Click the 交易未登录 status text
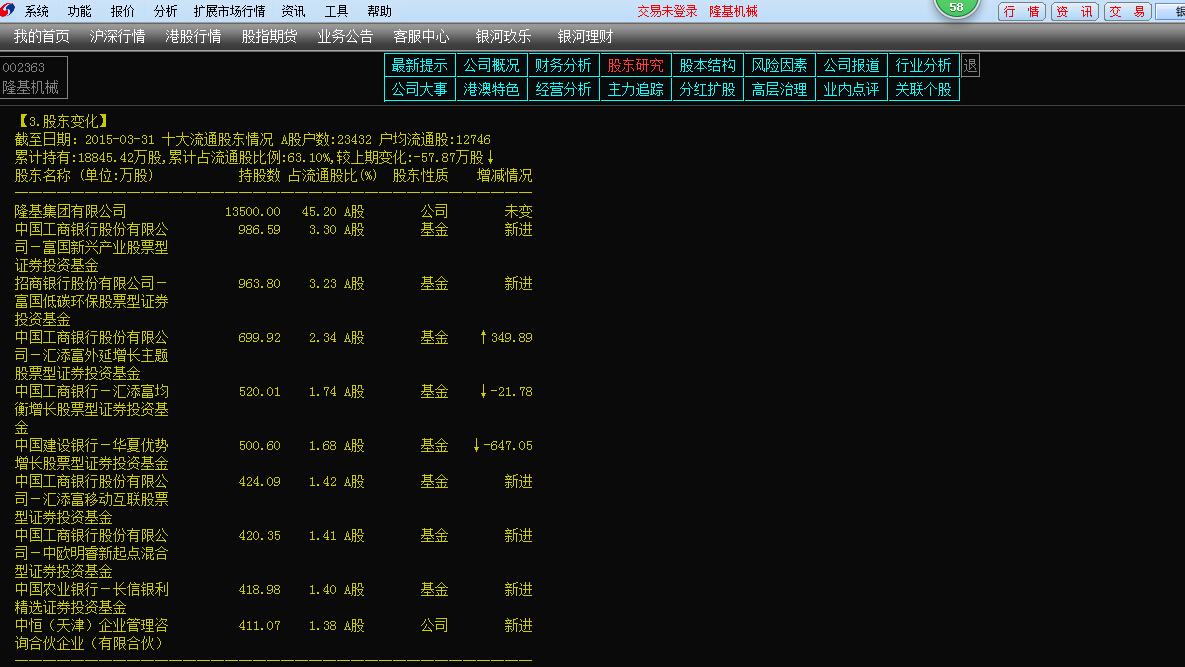The width and height of the screenshot is (1185, 667). pyautogui.click(x=667, y=11)
